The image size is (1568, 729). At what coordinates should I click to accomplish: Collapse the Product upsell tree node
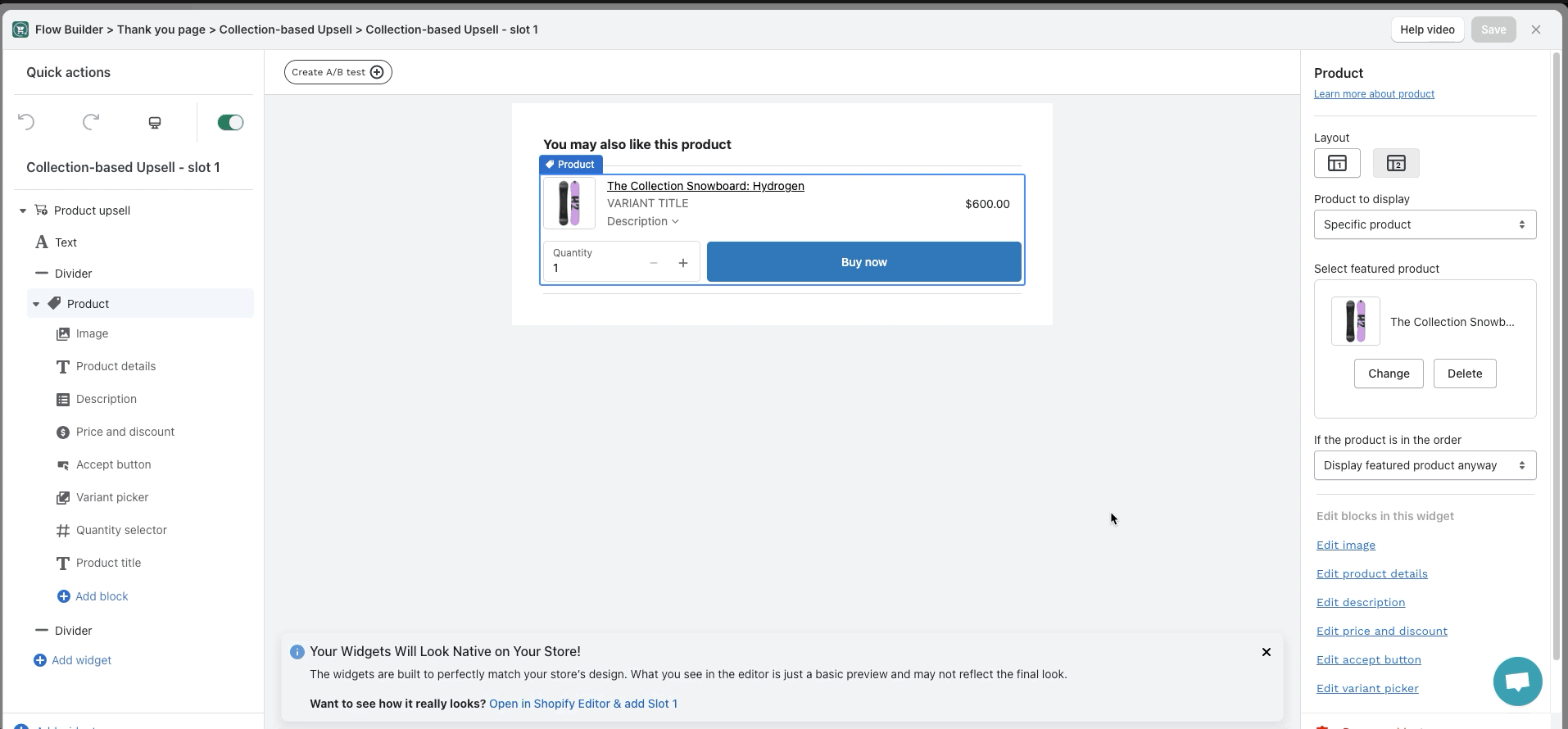[23, 211]
